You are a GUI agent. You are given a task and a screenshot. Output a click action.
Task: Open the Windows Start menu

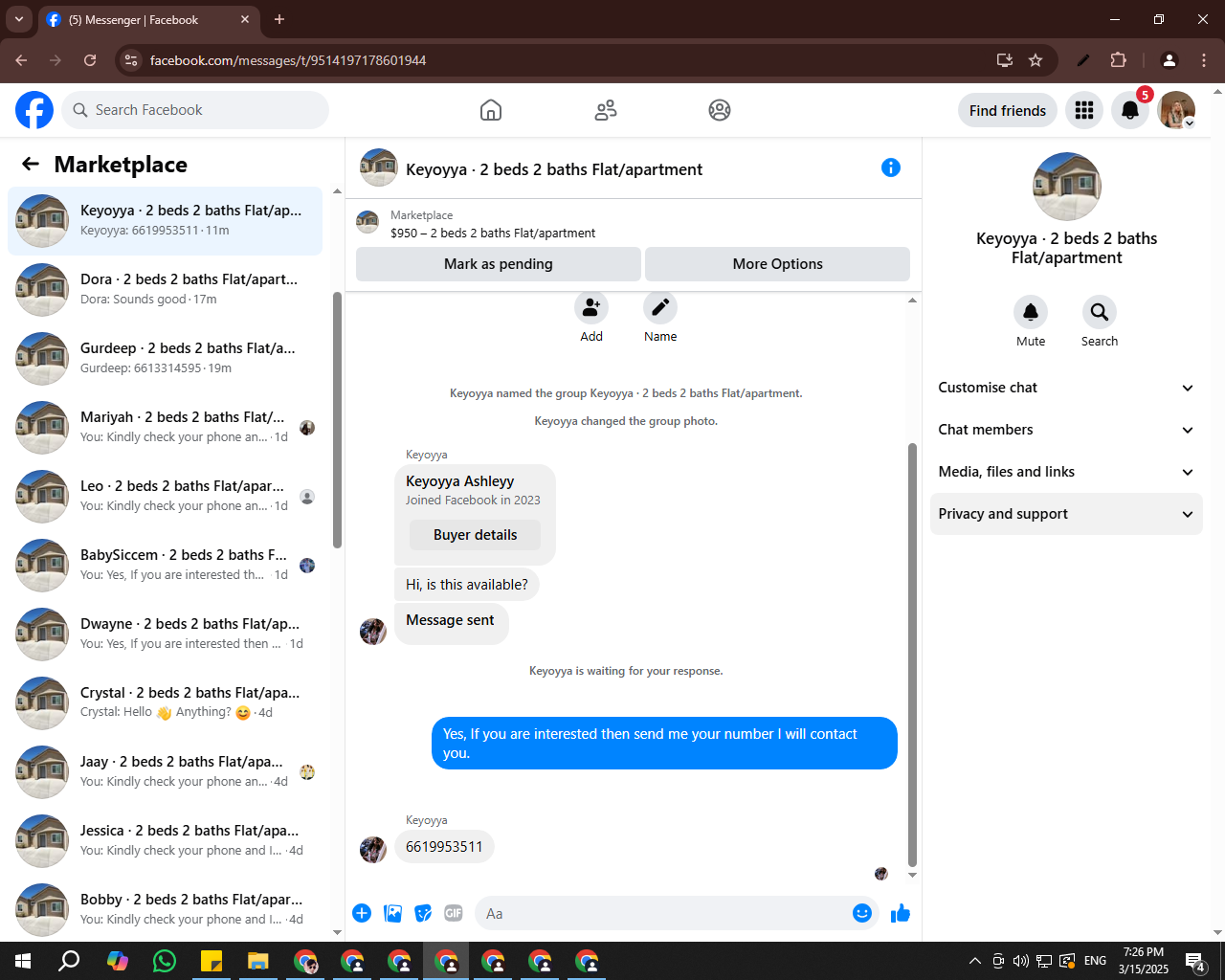click(23, 961)
